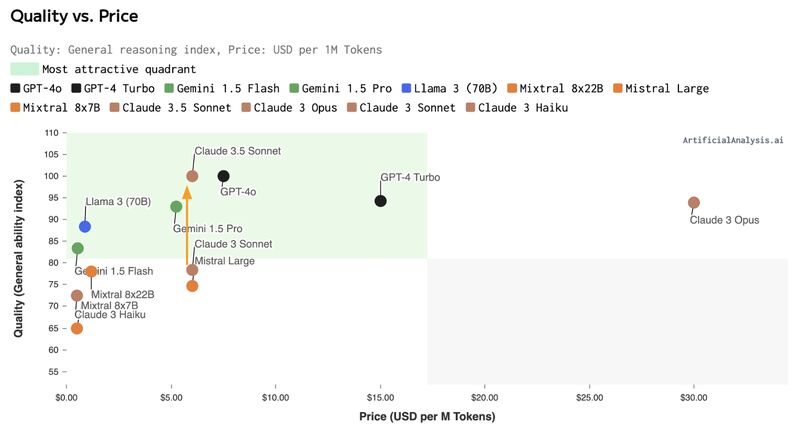Click the GPT-4 Turbo data point on chart
Screen dimensions: 800x434
[381, 201]
